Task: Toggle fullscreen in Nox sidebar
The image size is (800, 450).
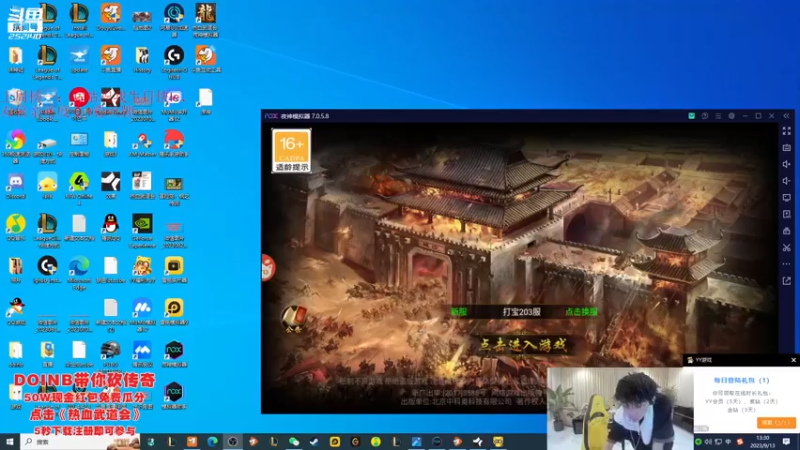Action: click(786, 131)
